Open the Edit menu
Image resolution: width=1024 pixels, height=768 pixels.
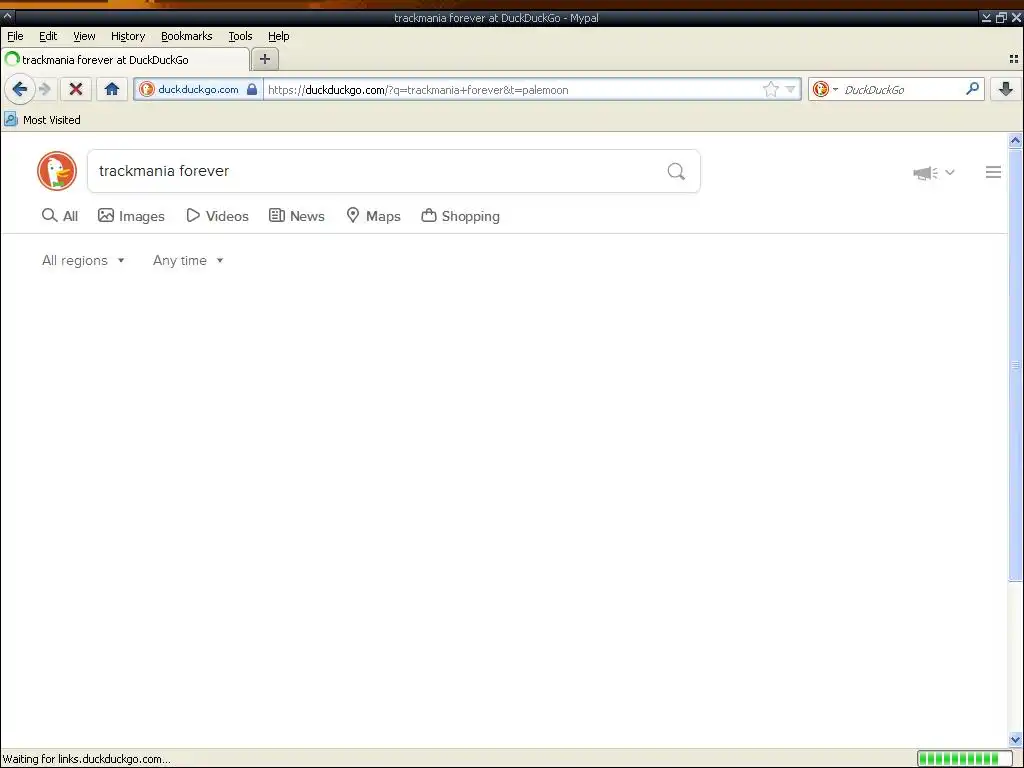click(x=48, y=36)
